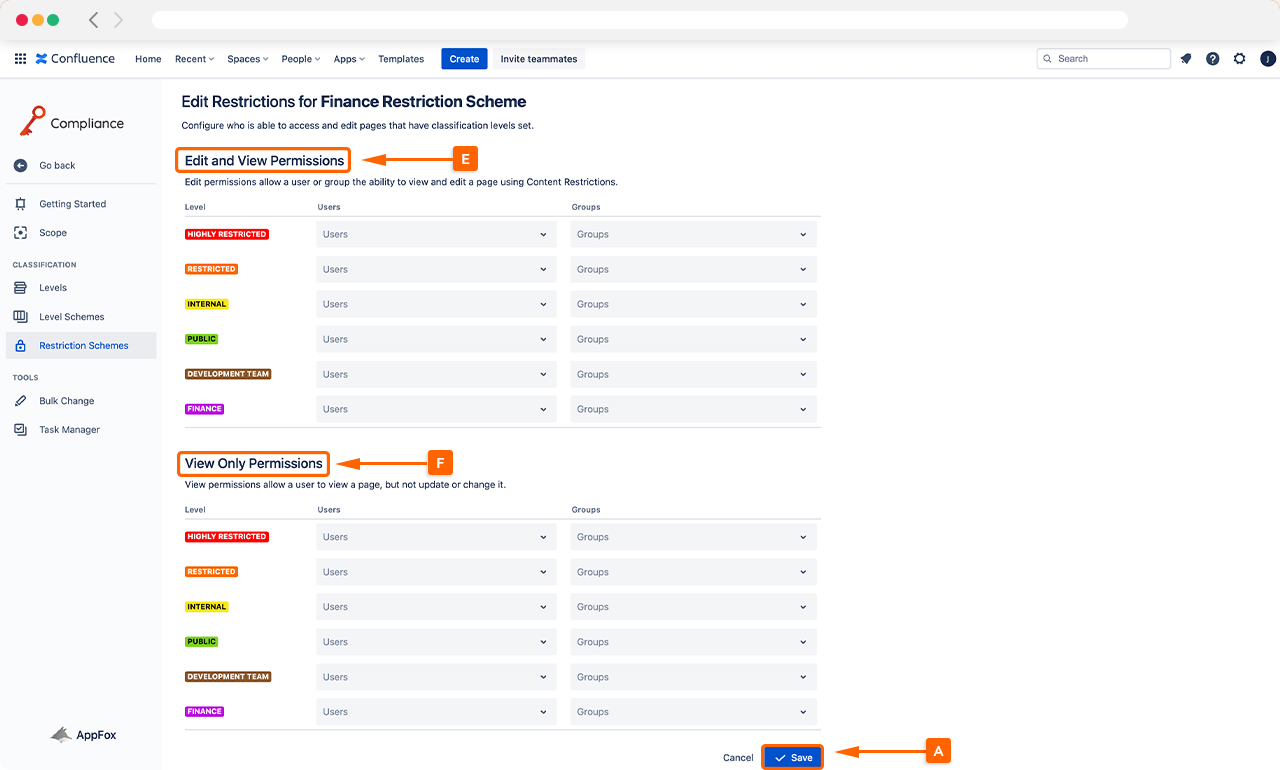Image resolution: width=1280 pixels, height=770 pixels.
Task: Select Getting Started in the sidebar
Action: pos(72,204)
